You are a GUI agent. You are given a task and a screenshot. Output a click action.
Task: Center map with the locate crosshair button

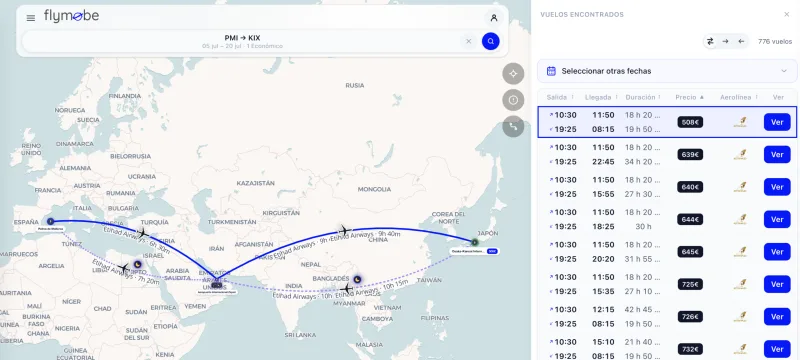[513, 73]
